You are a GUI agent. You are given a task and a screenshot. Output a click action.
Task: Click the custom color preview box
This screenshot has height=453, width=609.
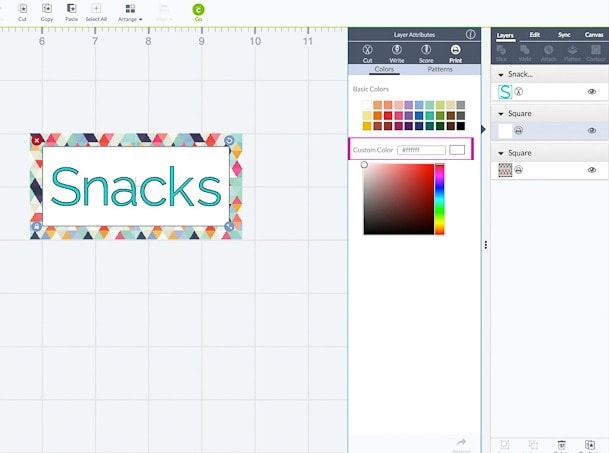[x=457, y=150]
